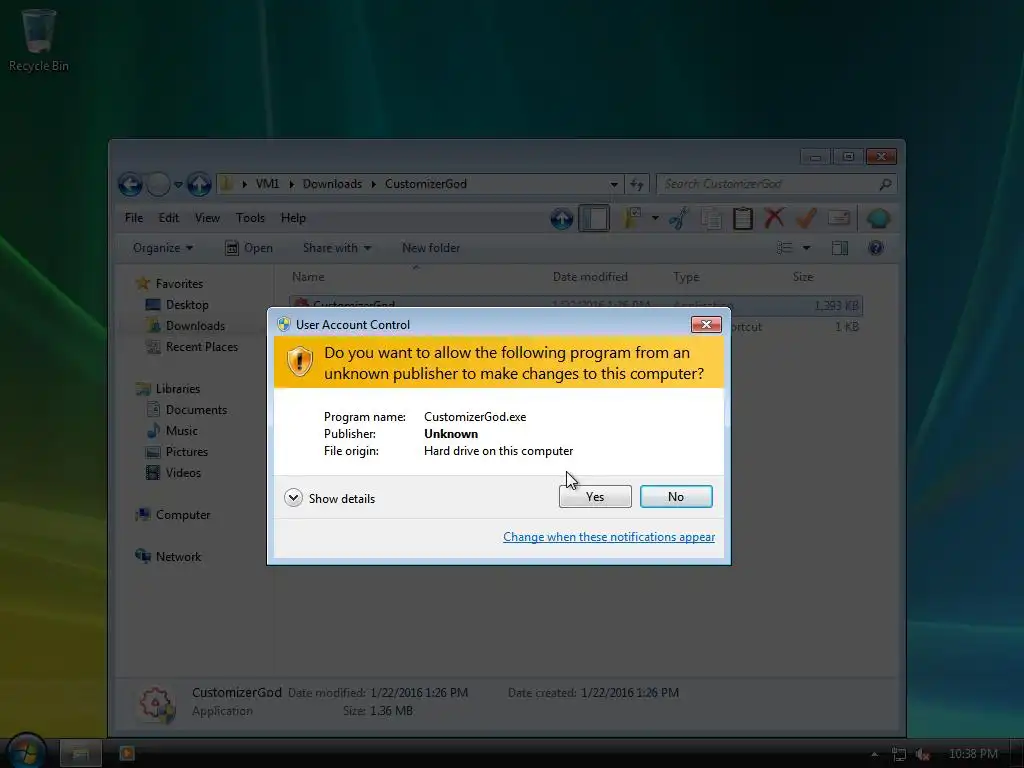
Task: Click the Copy toolbar icon
Action: tap(711, 219)
